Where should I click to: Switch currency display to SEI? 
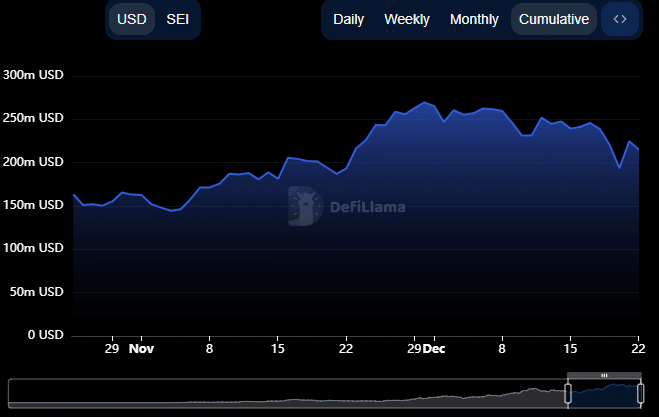pos(177,19)
